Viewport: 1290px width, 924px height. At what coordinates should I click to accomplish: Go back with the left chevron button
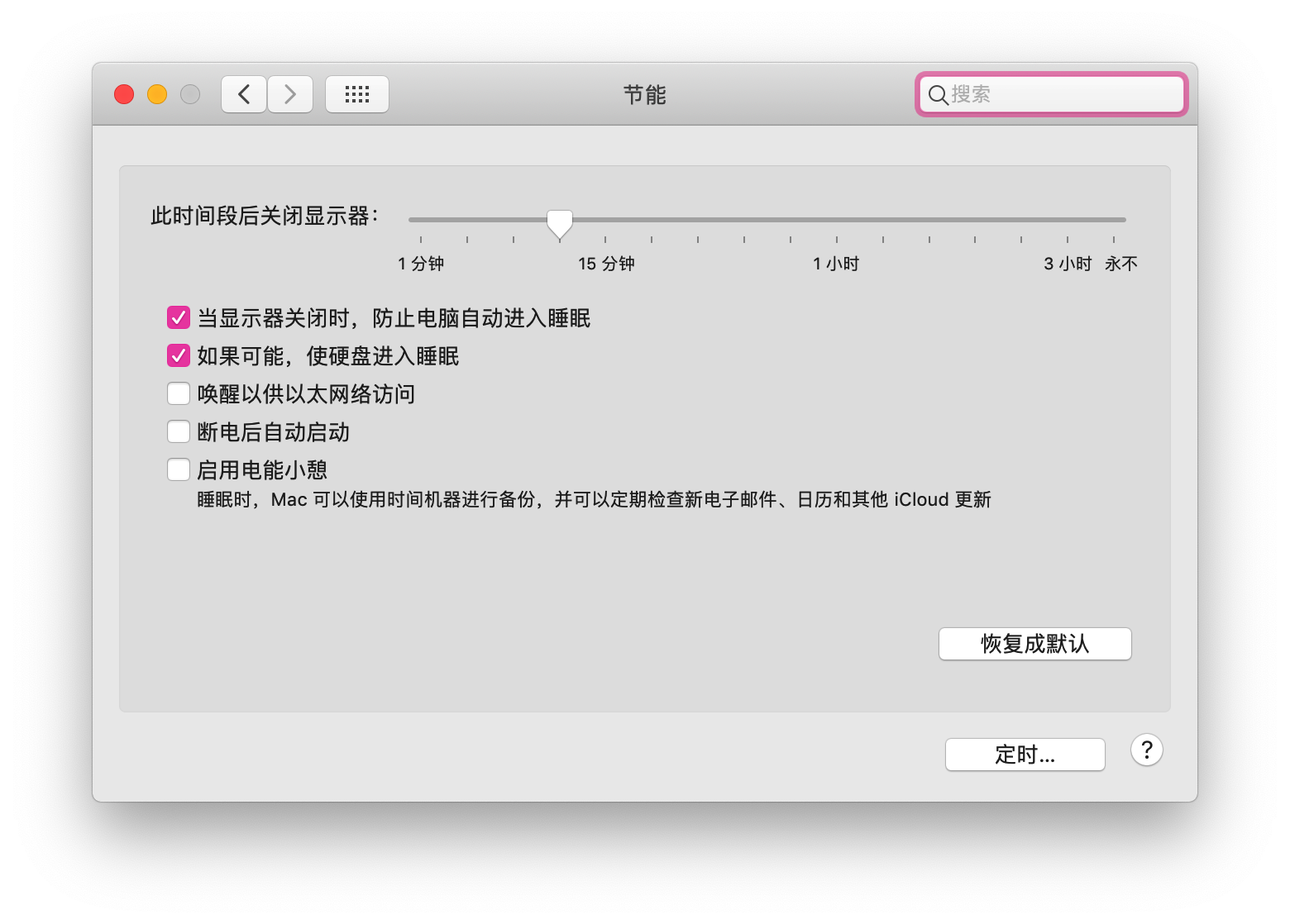point(244,94)
